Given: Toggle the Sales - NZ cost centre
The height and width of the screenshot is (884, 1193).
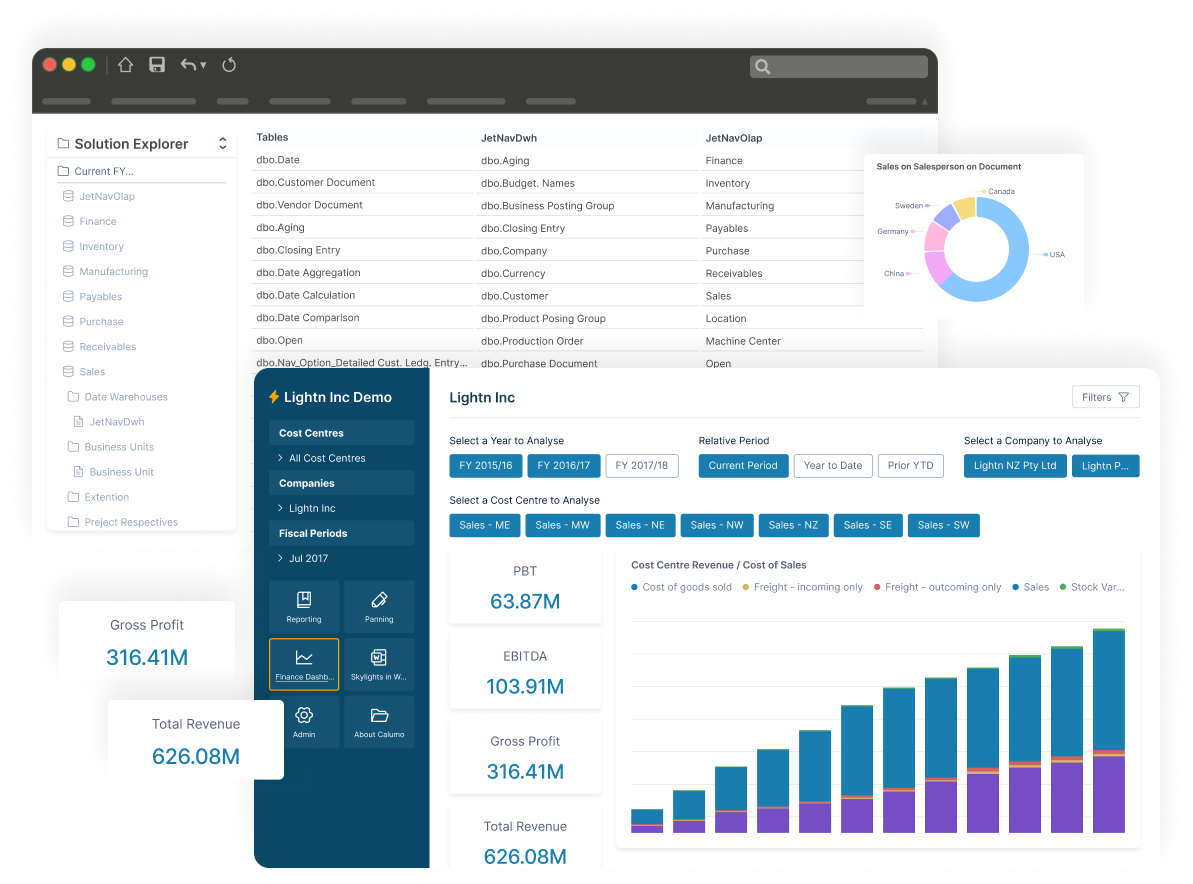Looking at the screenshot, I should click(788, 525).
